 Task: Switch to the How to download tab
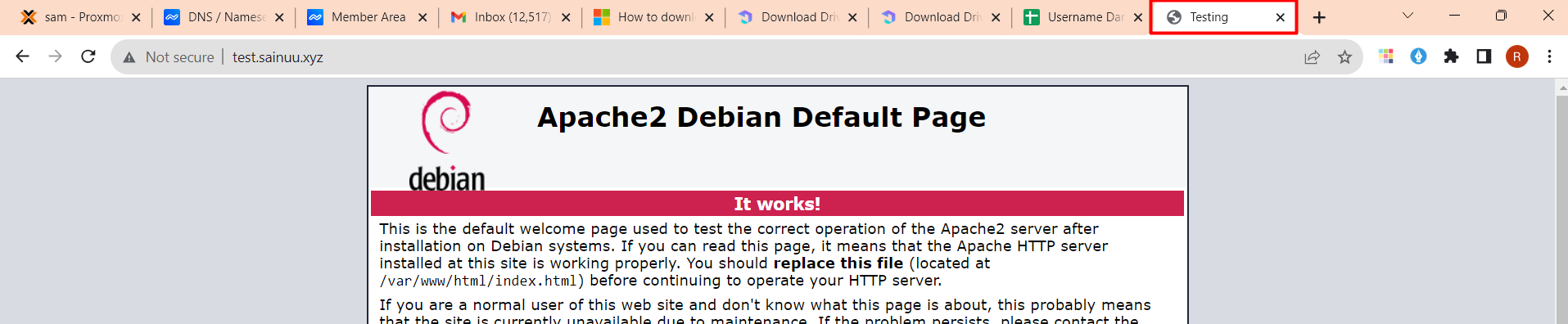pos(654,17)
